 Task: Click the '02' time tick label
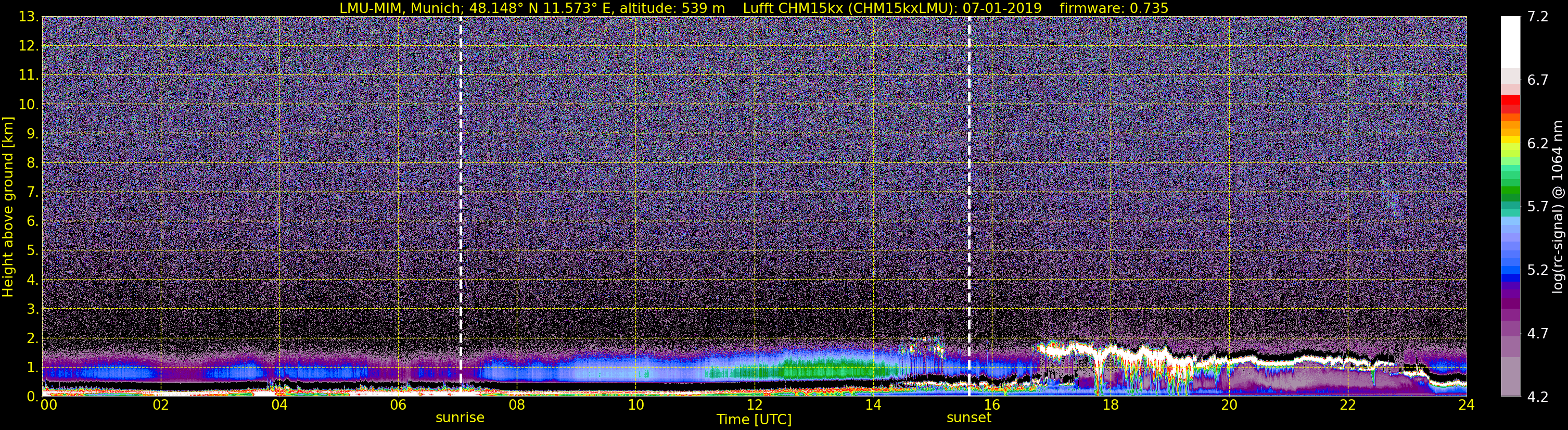(161, 405)
